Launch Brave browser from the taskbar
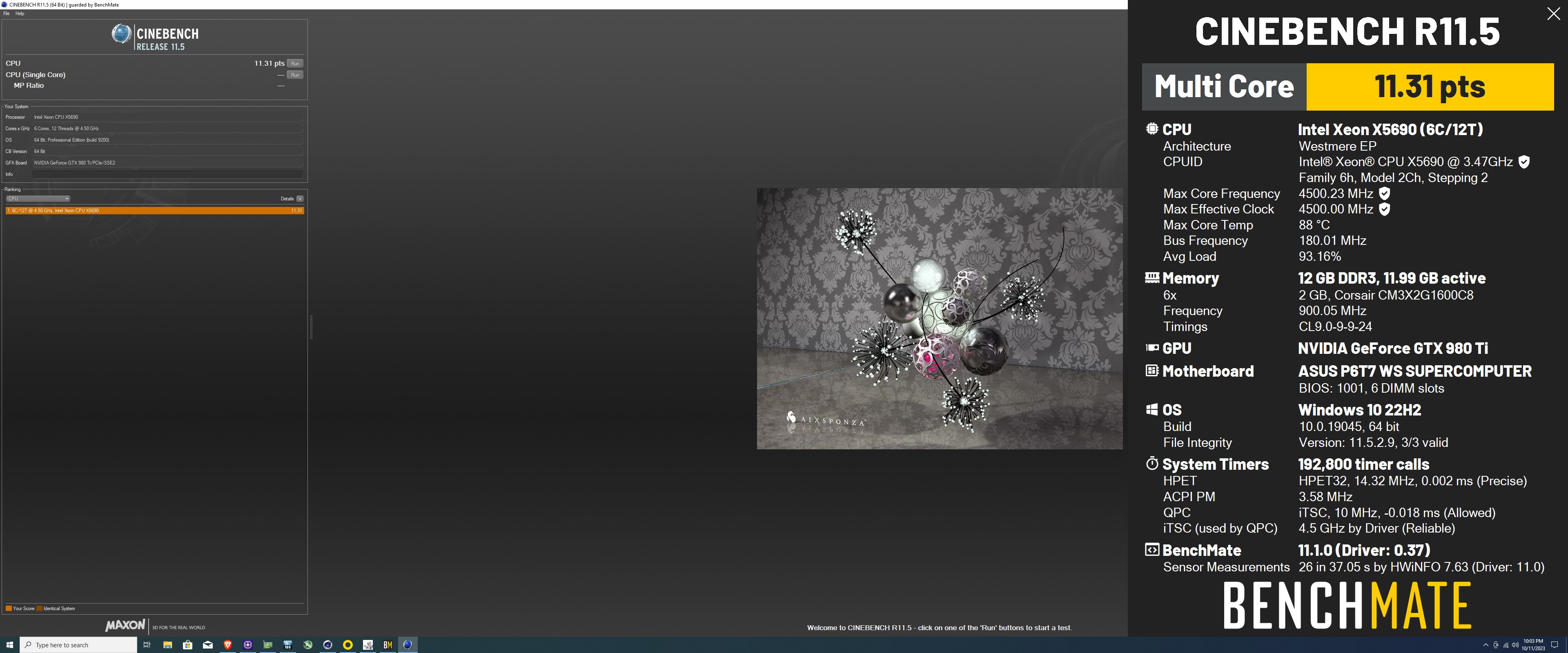The image size is (1568, 653). click(x=228, y=645)
